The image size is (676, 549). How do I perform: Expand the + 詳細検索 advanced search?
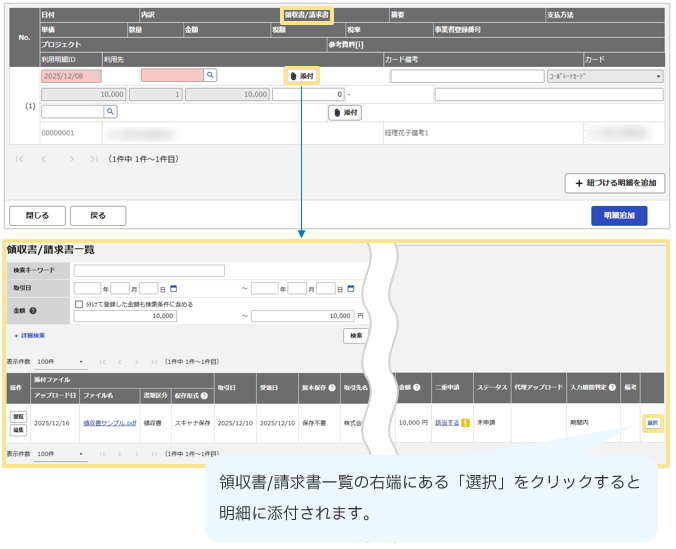coord(30,336)
